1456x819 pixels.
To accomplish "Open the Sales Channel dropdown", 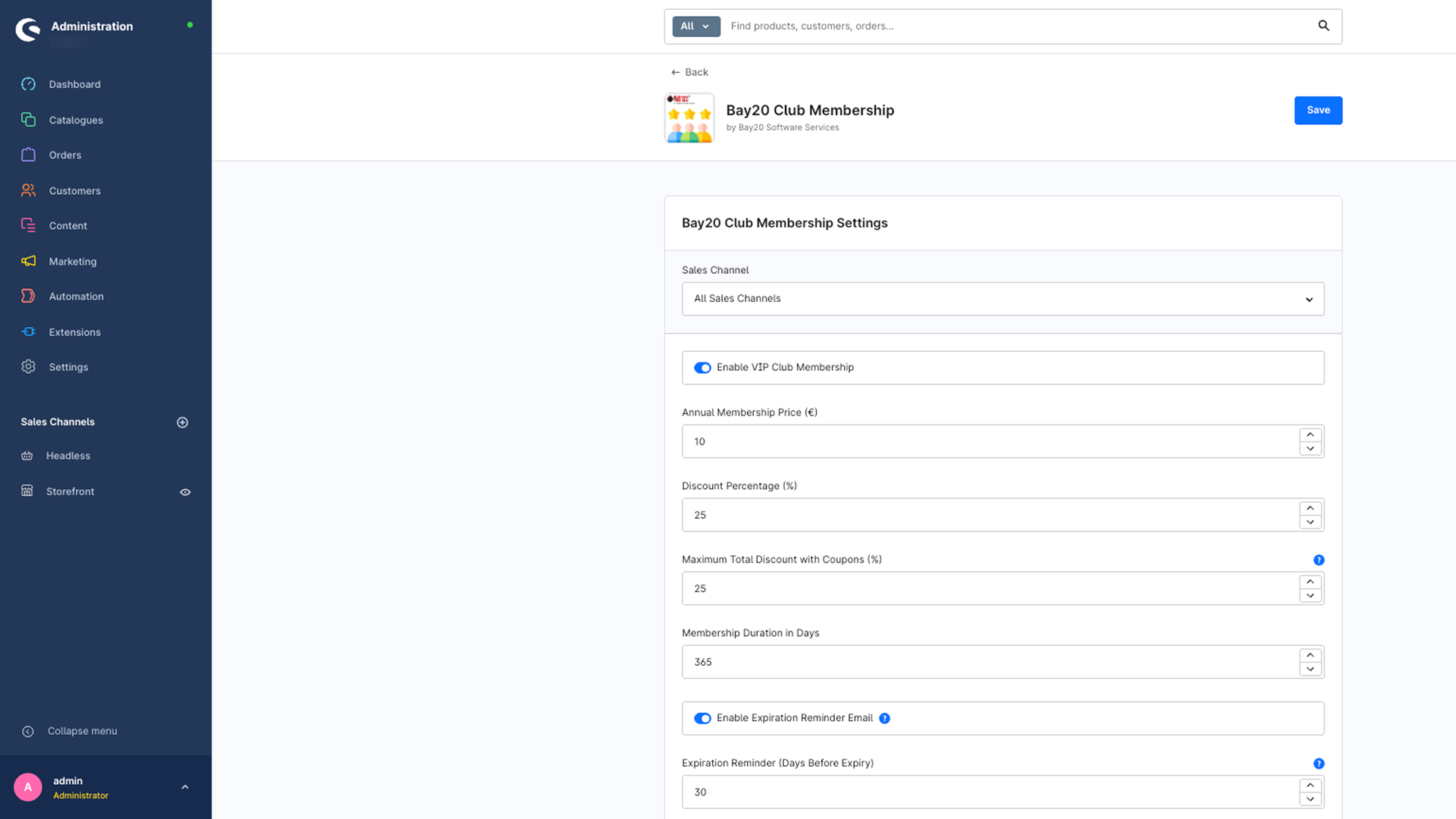I will 1003,299.
